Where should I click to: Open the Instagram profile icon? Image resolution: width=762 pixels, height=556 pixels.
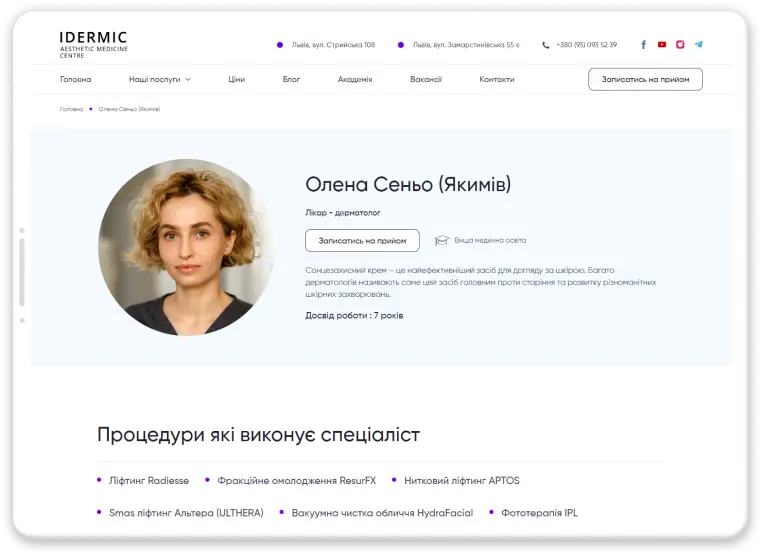[680, 45]
